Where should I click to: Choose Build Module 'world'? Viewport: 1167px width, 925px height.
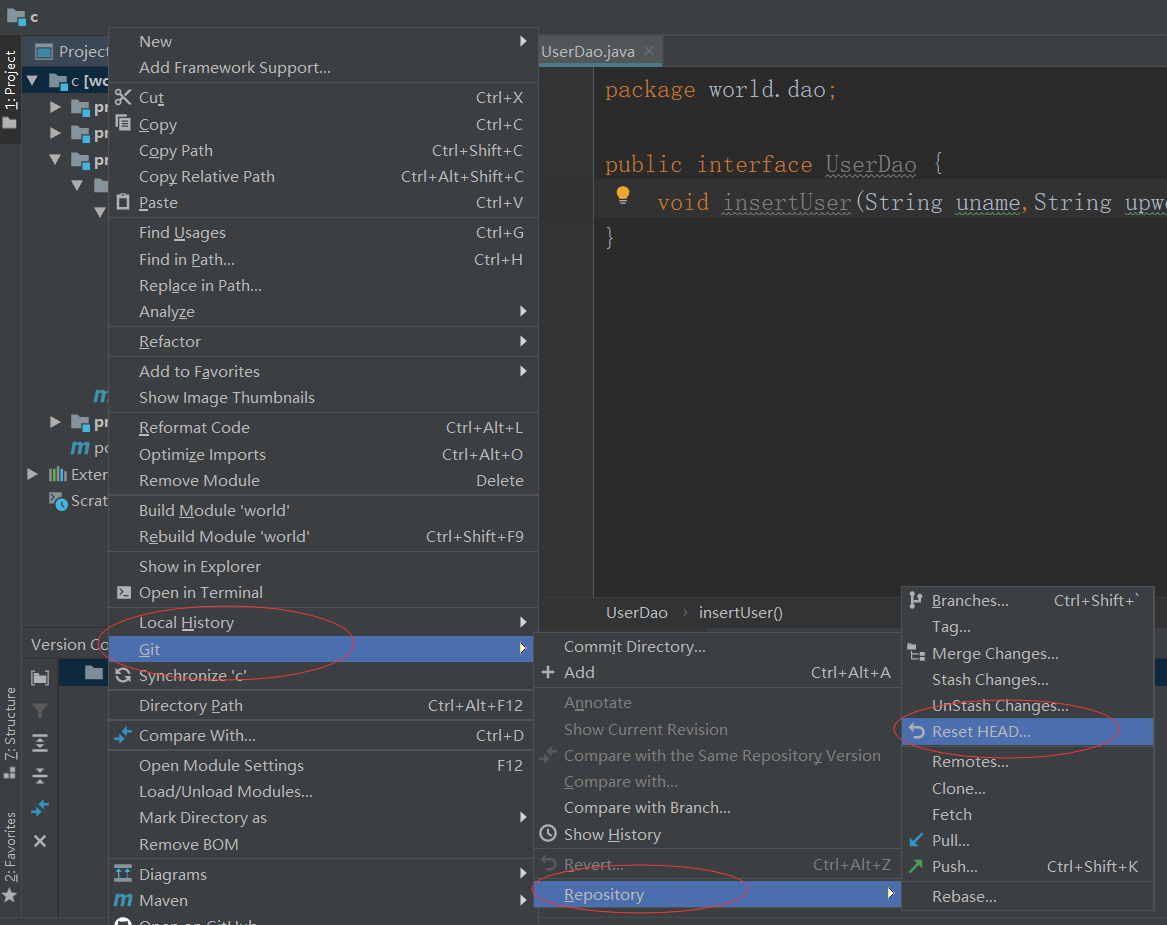point(323,510)
